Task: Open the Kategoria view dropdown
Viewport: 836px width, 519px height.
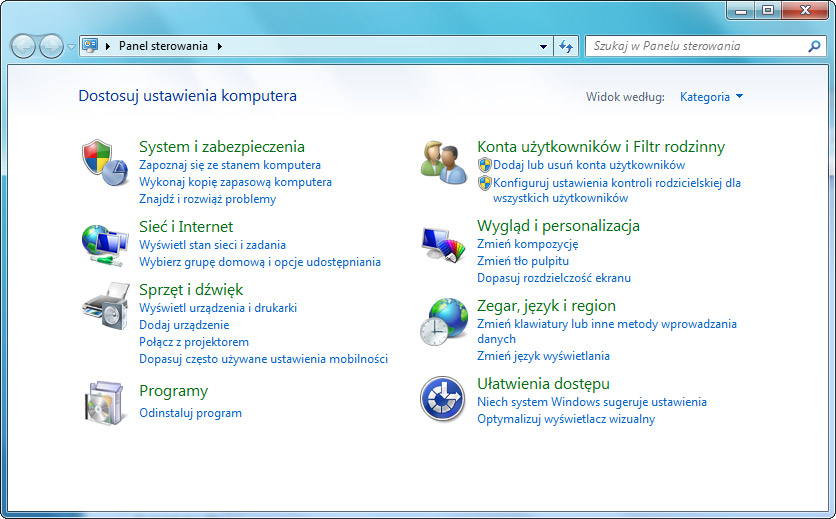Action: pos(711,97)
